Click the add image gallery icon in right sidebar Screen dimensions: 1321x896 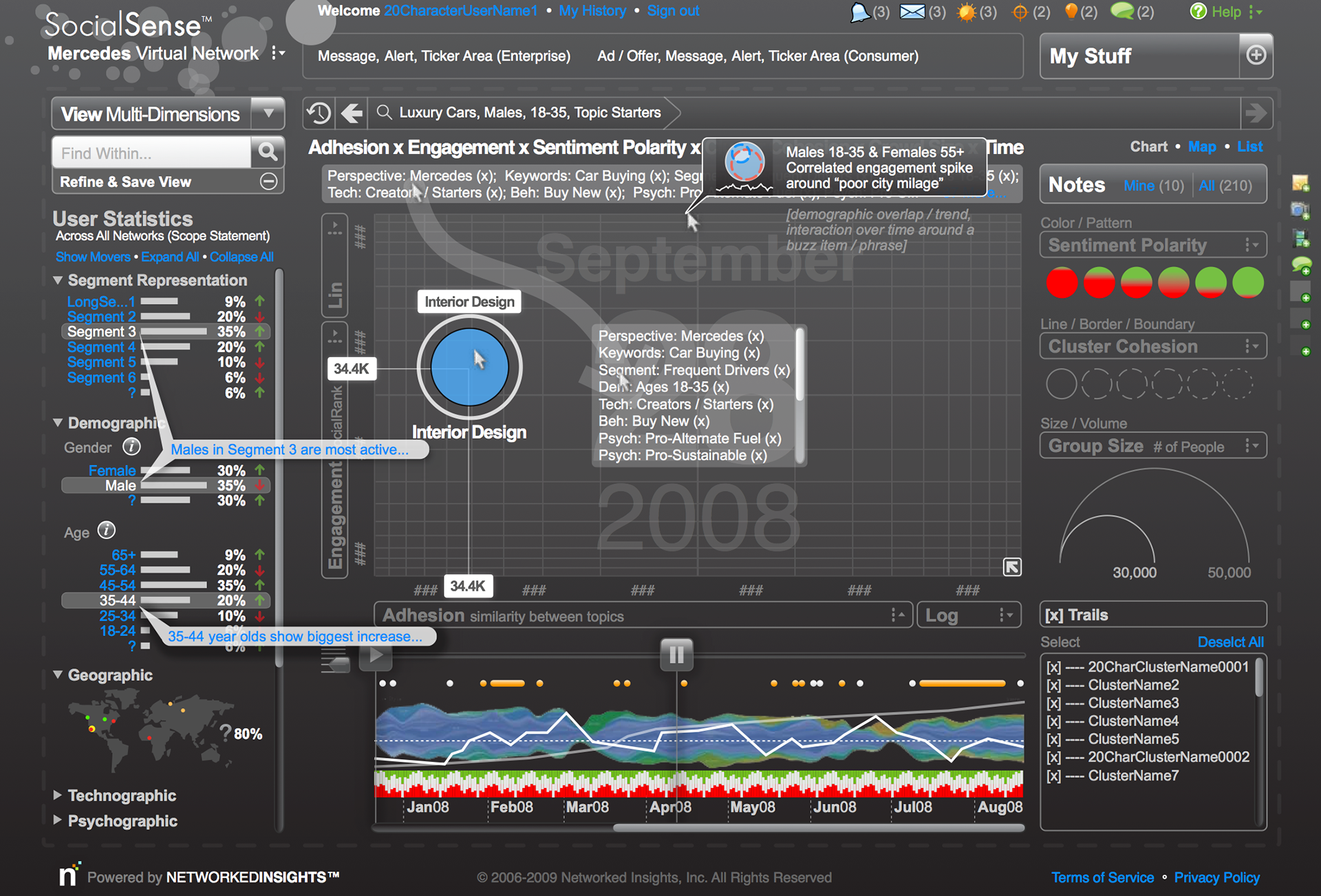(x=1300, y=239)
